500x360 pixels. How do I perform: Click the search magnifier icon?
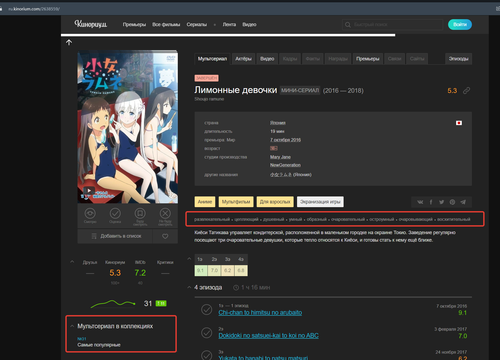pos(348,25)
